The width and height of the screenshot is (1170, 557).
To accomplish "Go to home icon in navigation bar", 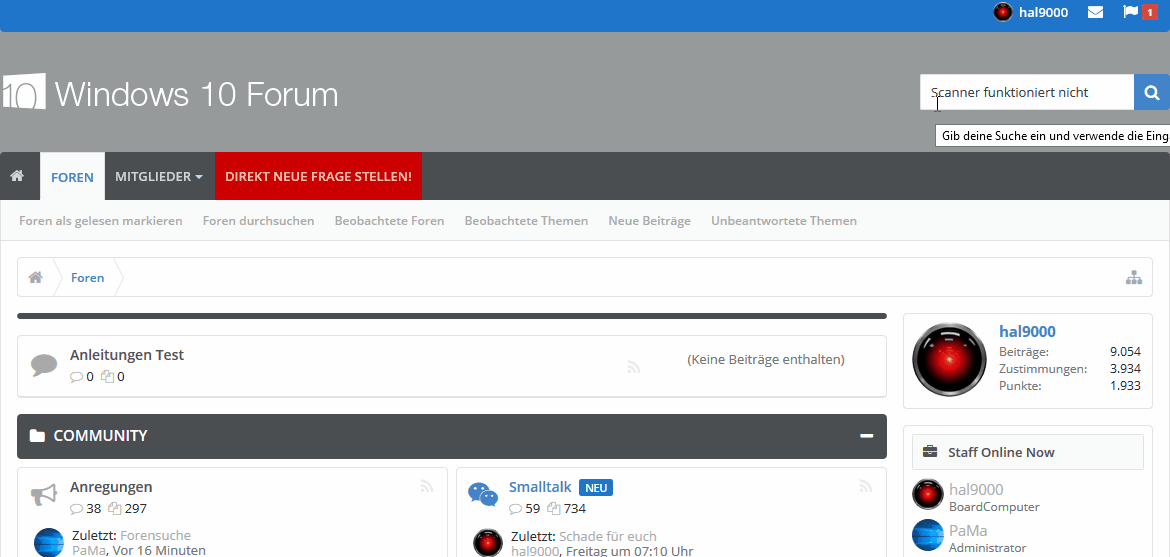I will (16, 176).
